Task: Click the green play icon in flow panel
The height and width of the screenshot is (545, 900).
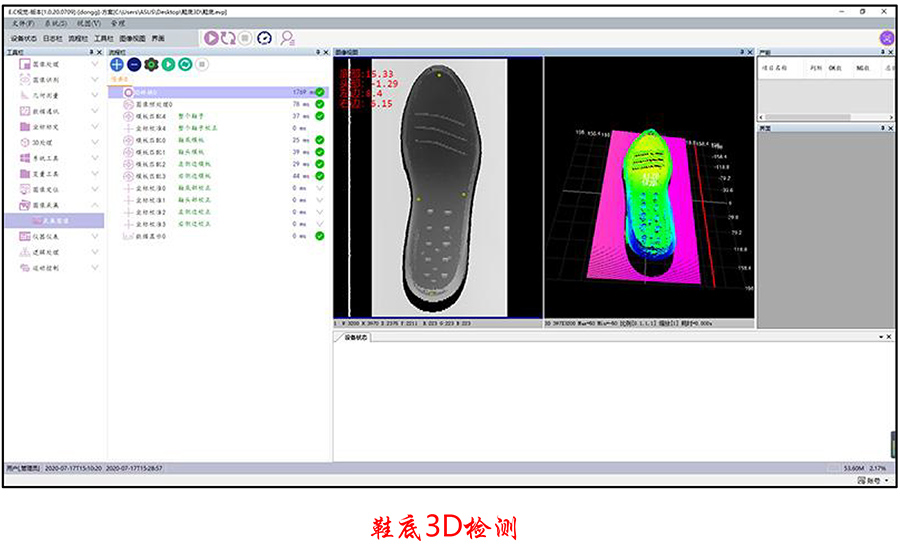Action: [168, 64]
